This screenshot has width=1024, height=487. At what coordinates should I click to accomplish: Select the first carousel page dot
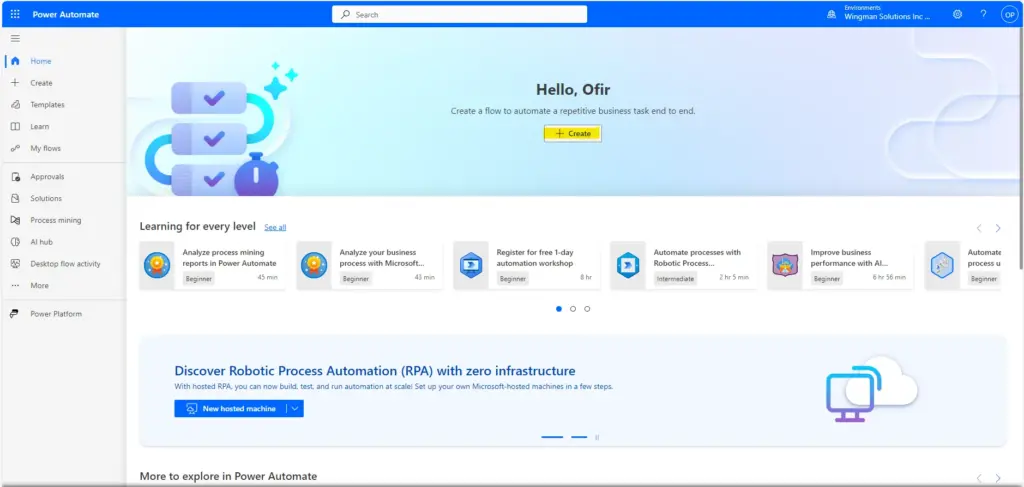point(558,309)
